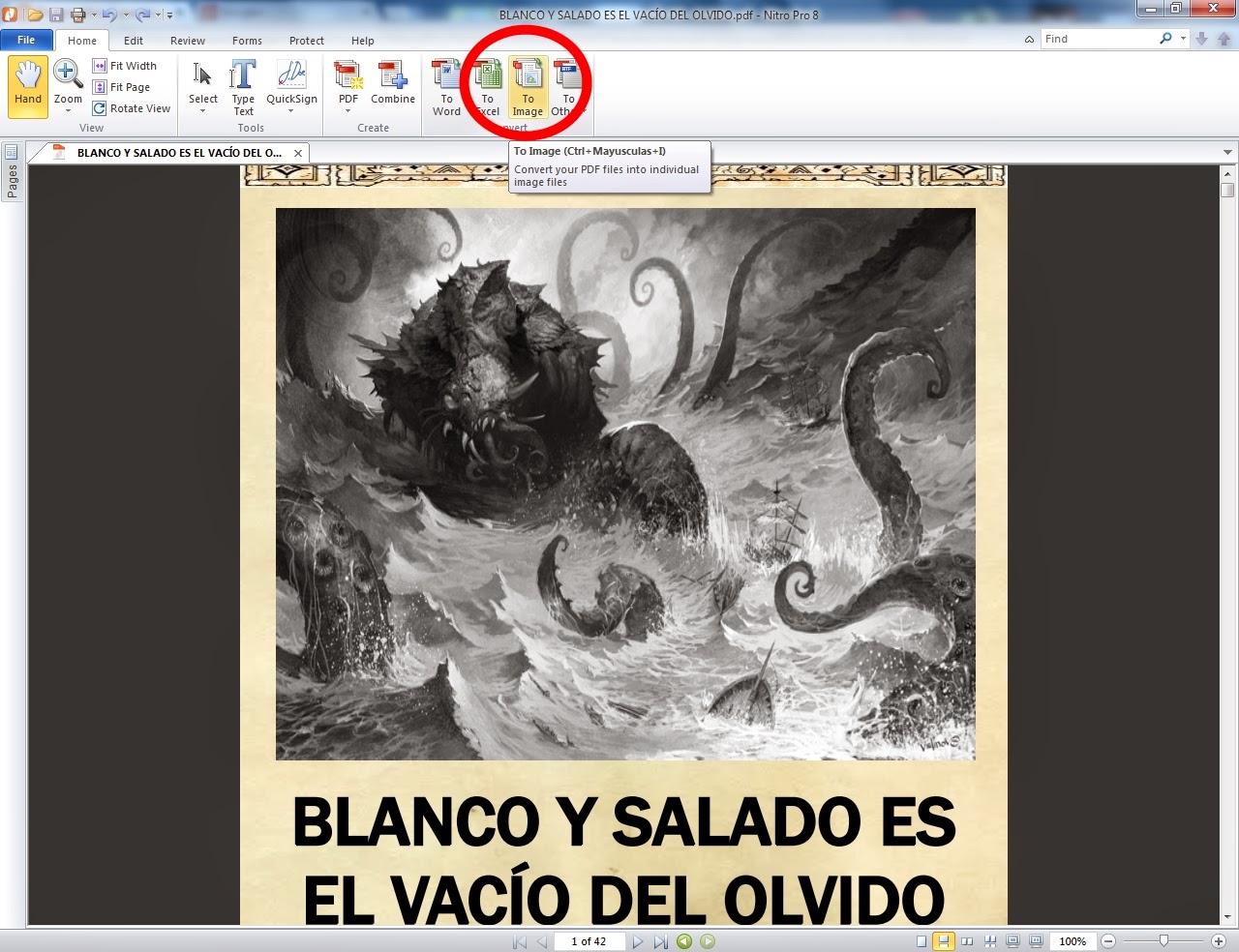Image resolution: width=1239 pixels, height=952 pixels.
Task: Toggle continuous page view mode
Action: (x=944, y=941)
